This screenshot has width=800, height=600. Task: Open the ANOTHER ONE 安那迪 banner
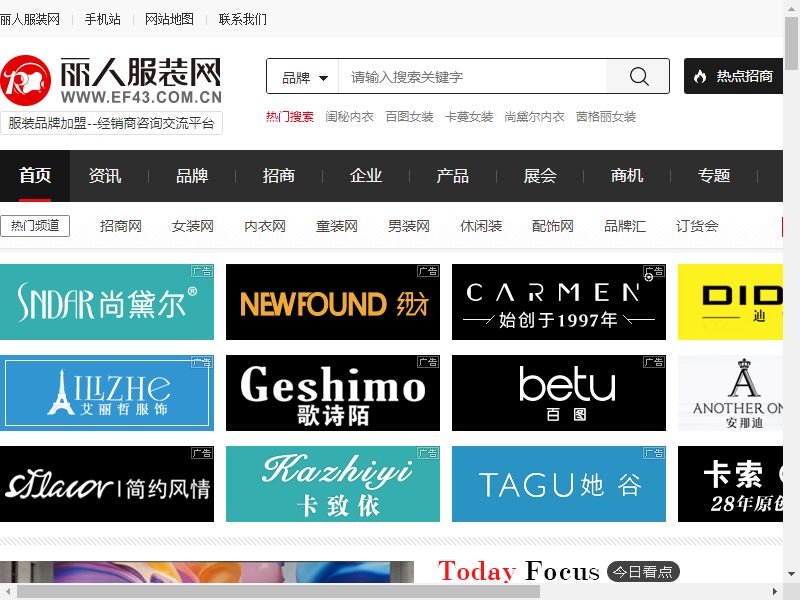point(730,393)
